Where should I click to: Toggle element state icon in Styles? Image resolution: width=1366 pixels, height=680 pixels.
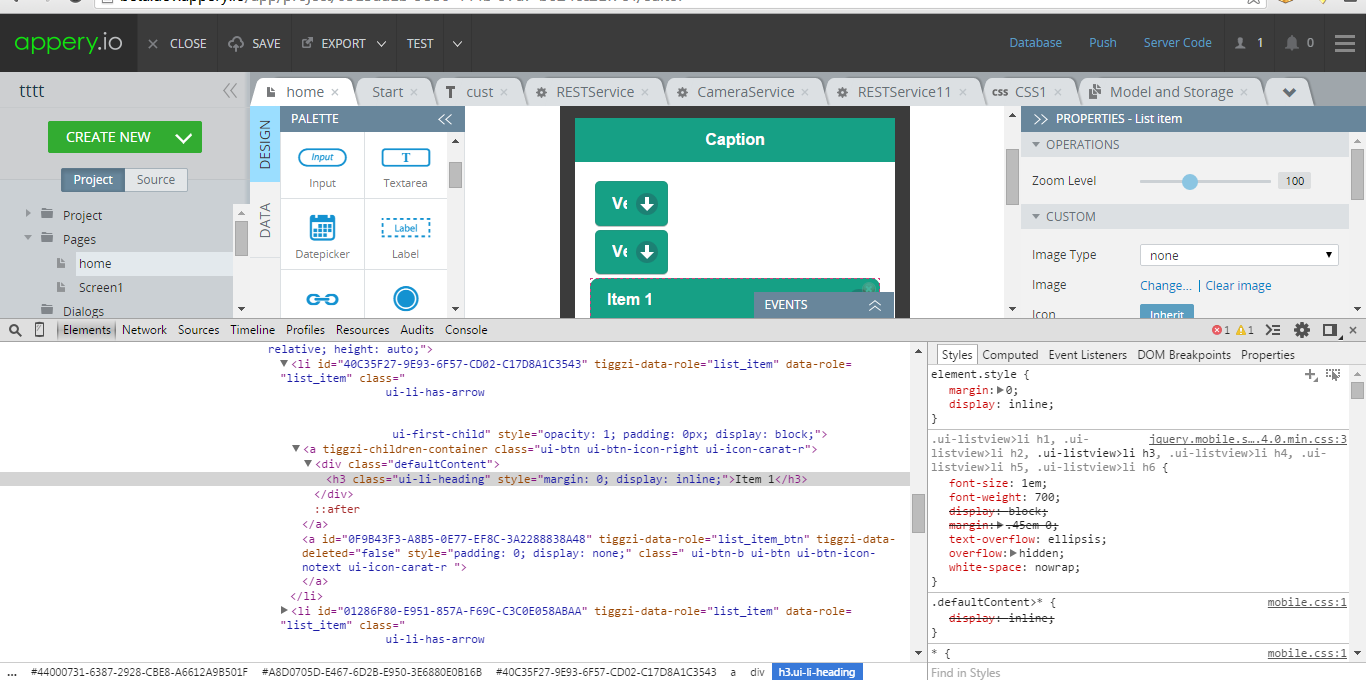[1333, 374]
